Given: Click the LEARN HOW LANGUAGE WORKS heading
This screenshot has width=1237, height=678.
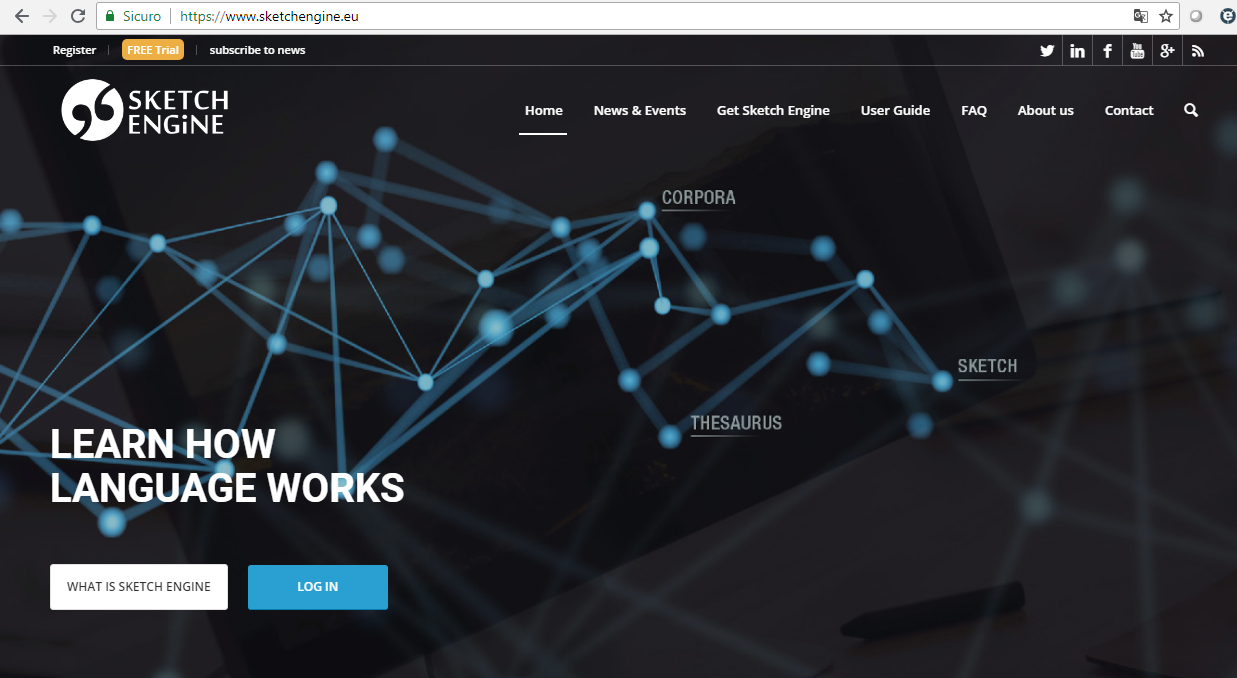Looking at the screenshot, I should tap(227, 466).
